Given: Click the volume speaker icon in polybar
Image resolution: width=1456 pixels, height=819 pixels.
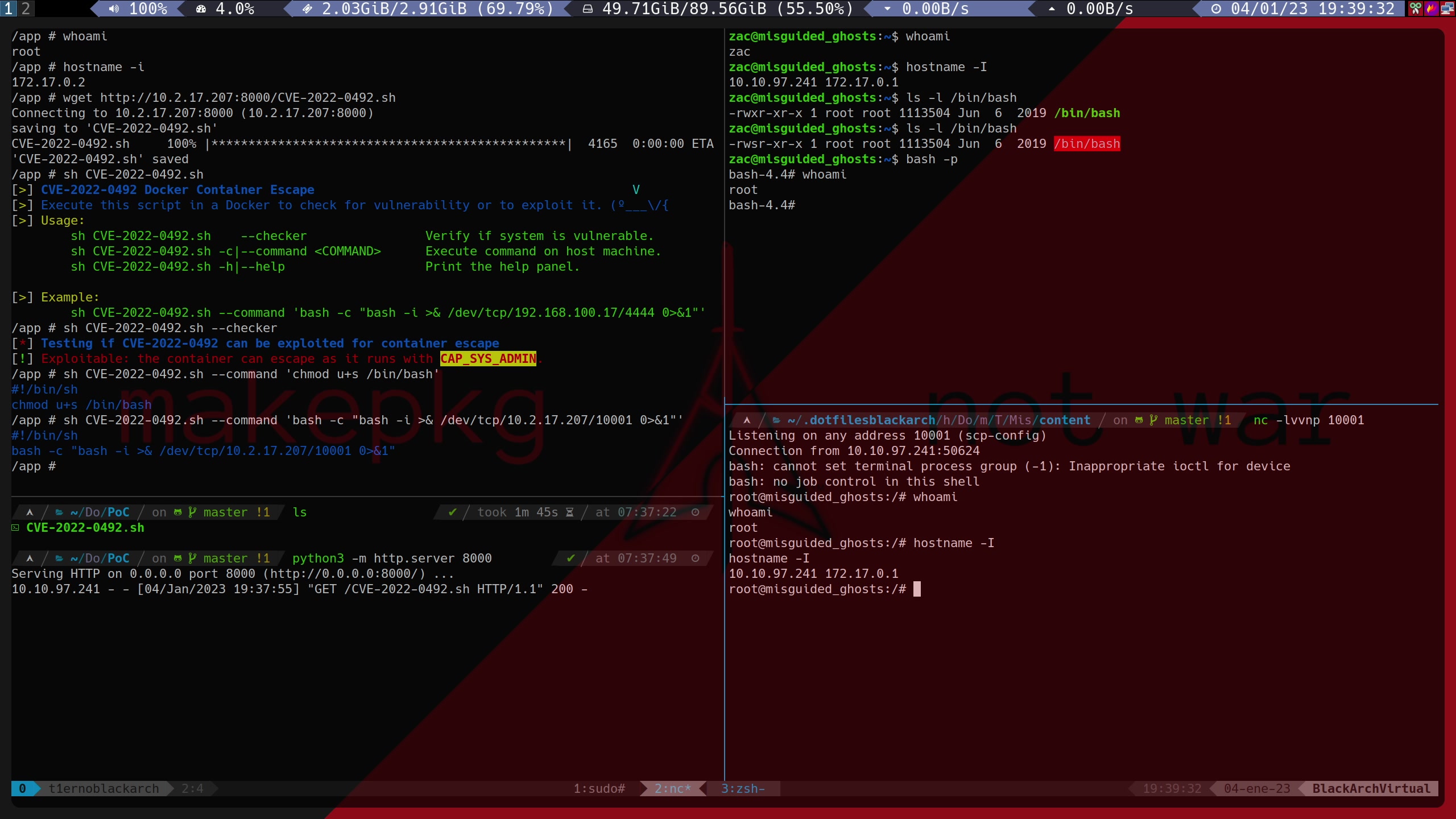Looking at the screenshot, I should 114,9.
